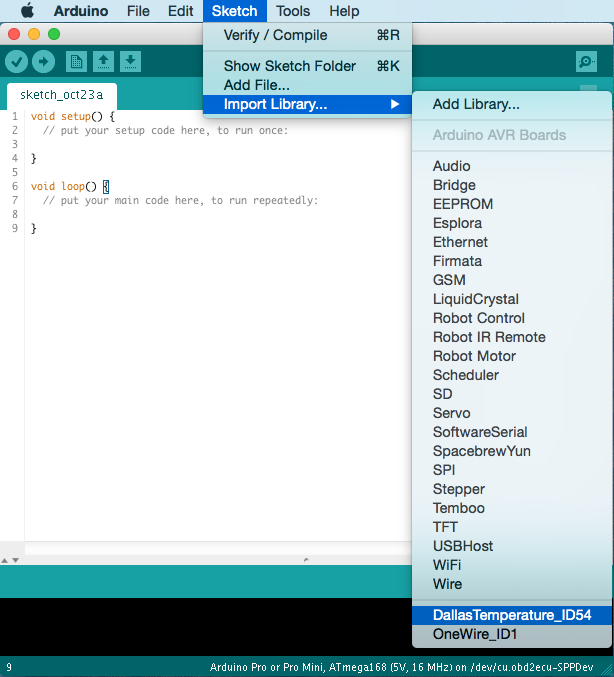Choose Verify / Compile from Sketch menu

307,35
